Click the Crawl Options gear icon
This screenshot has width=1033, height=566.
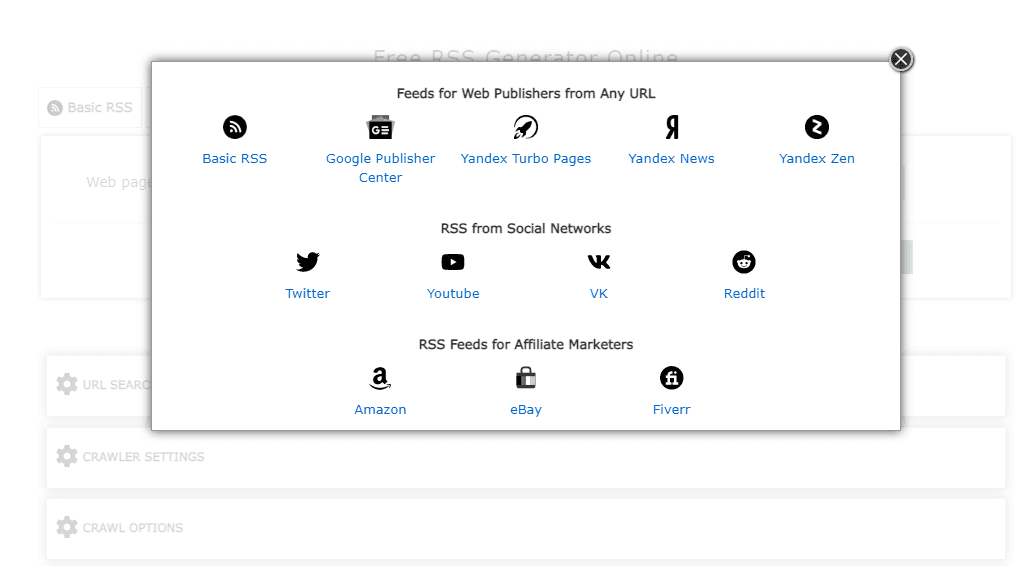(67, 527)
